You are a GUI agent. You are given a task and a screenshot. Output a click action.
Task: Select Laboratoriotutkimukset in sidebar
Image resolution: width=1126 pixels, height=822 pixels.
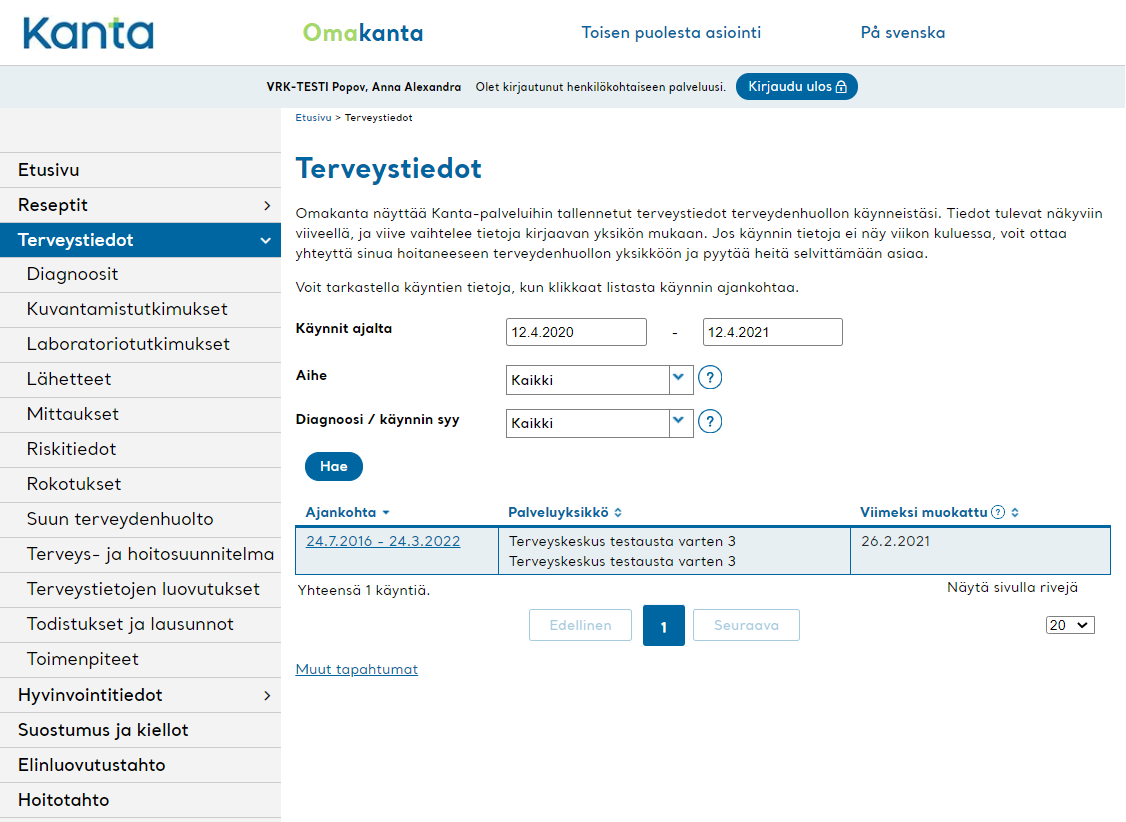click(x=141, y=345)
